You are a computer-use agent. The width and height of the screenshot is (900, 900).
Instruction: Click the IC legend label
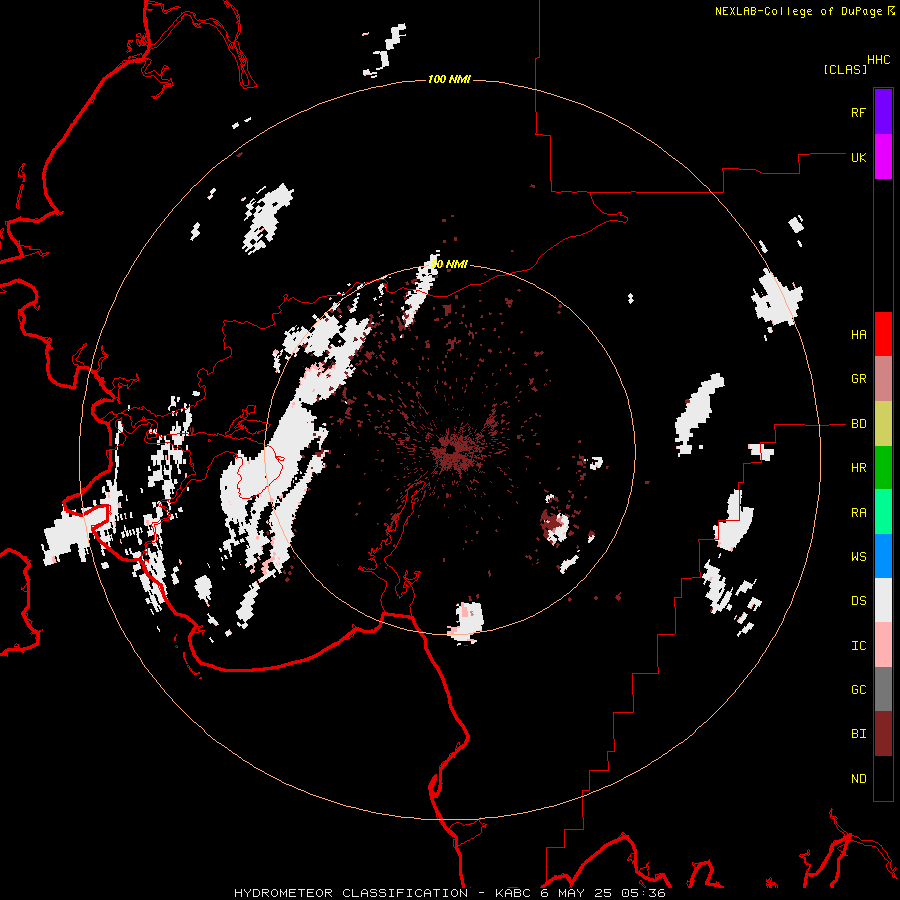(x=859, y=646)
